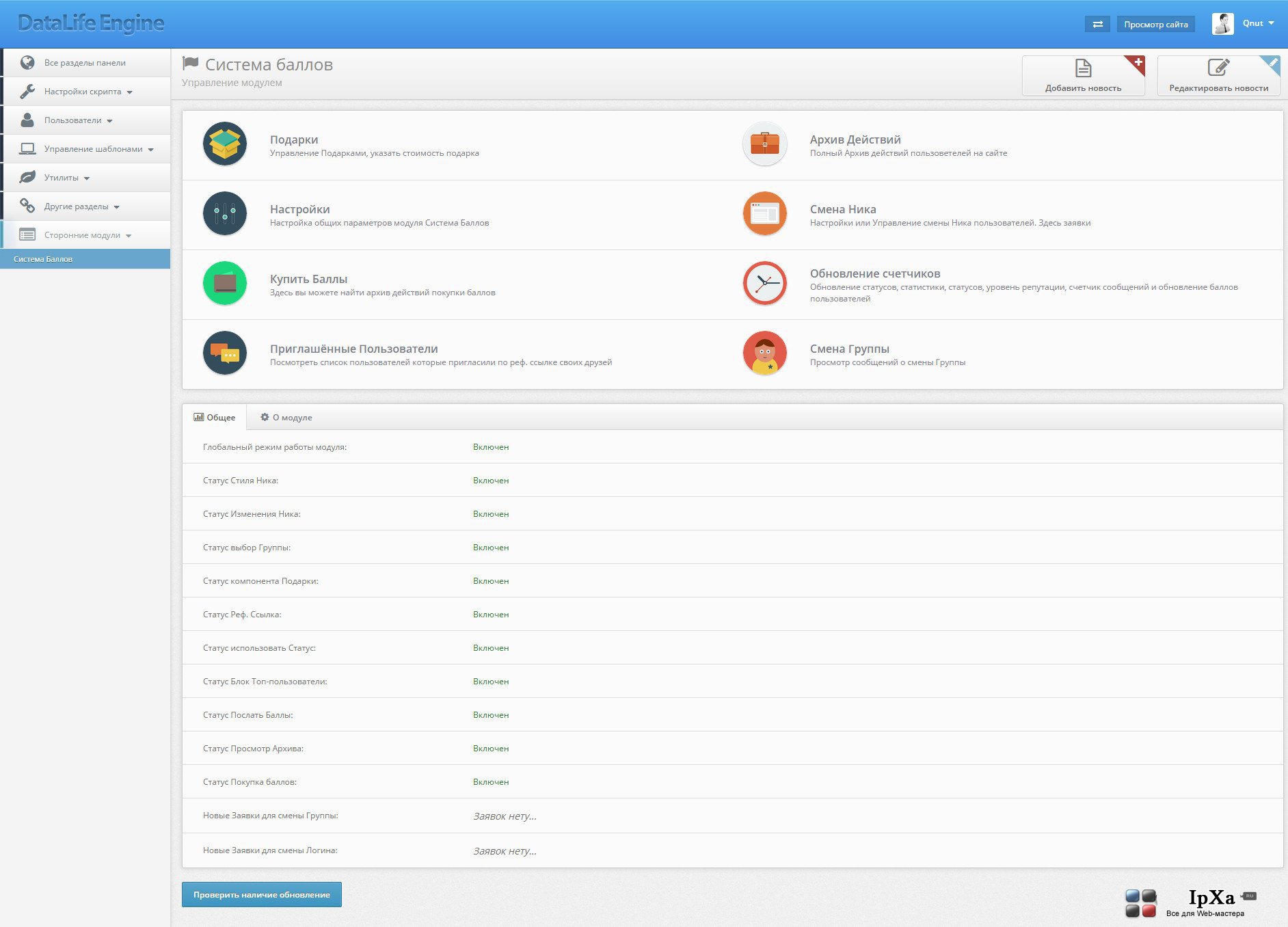Expand the Управление шаблонами menu
Screen dimensions: 1288x927
[87, 148]
